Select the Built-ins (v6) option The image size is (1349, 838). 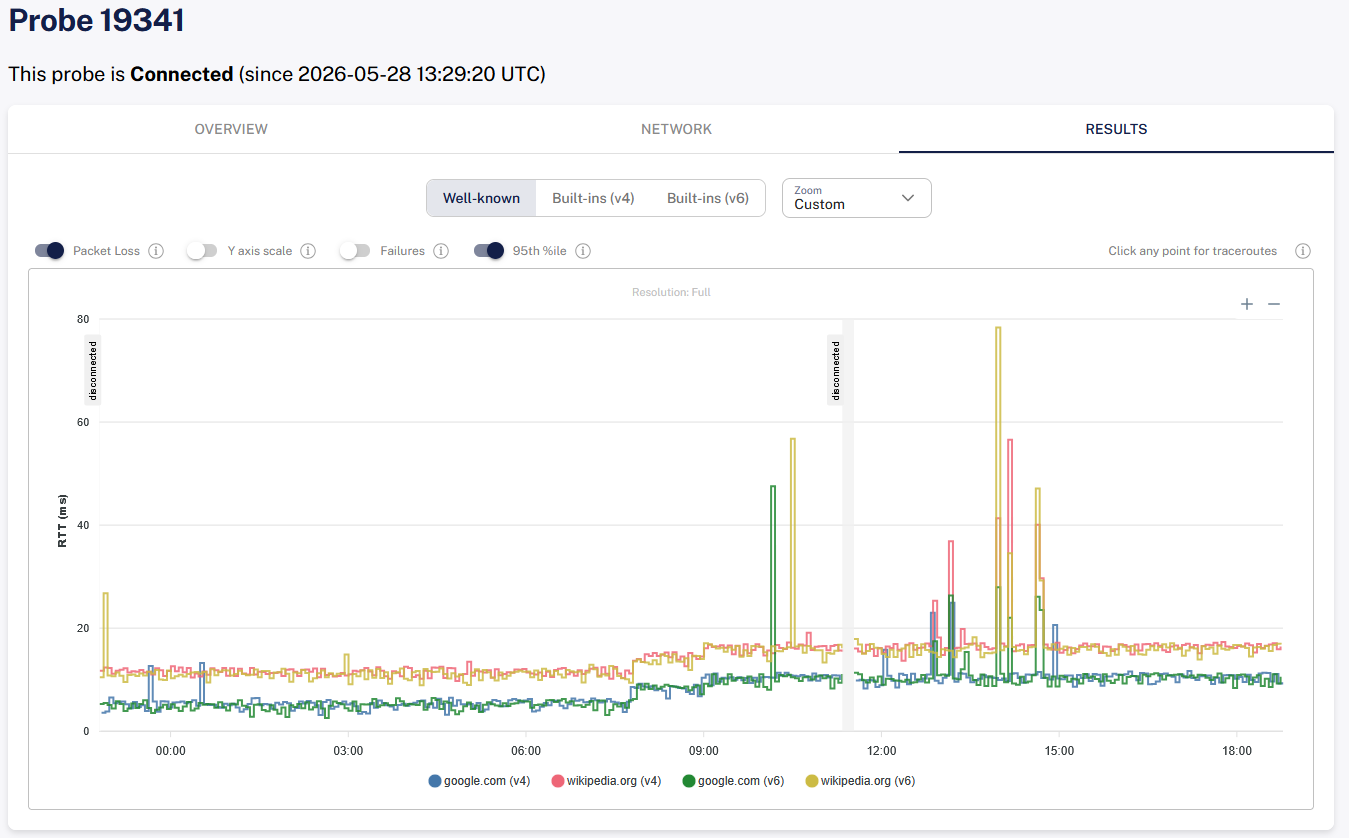click(x=708, y=198)
